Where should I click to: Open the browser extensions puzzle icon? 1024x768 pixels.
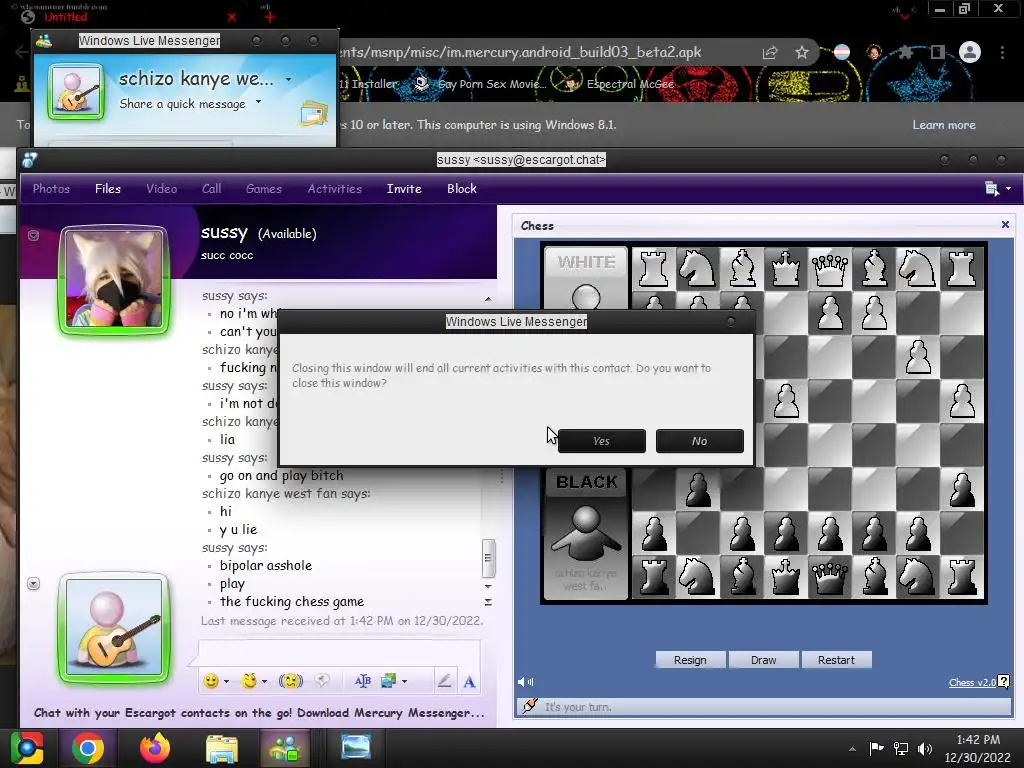(x=905, y=52)
